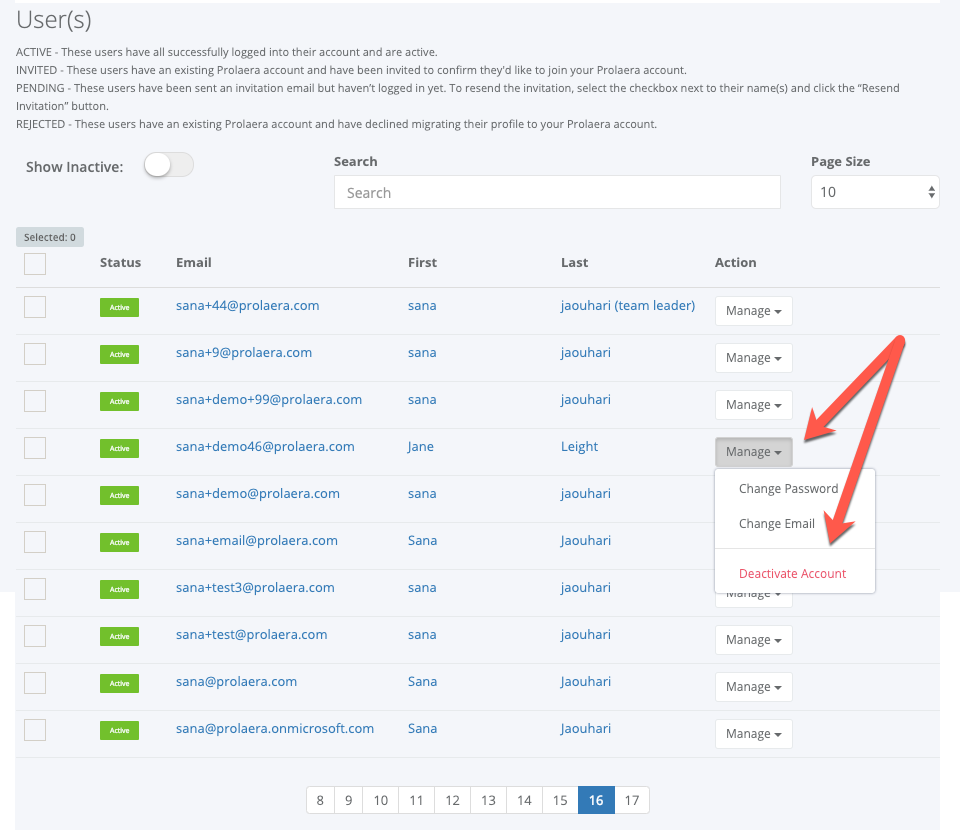Go to page 12
This screenshot has height=830, width=960.
tap(452, 800)
